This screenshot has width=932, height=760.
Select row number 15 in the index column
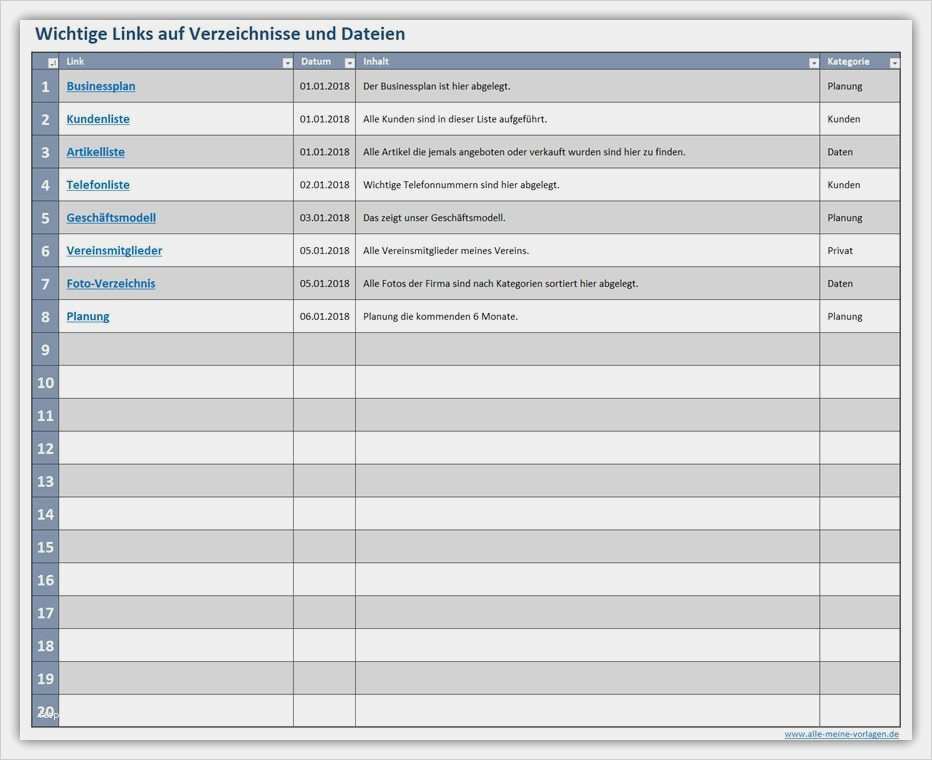click(x=45, y=546)
